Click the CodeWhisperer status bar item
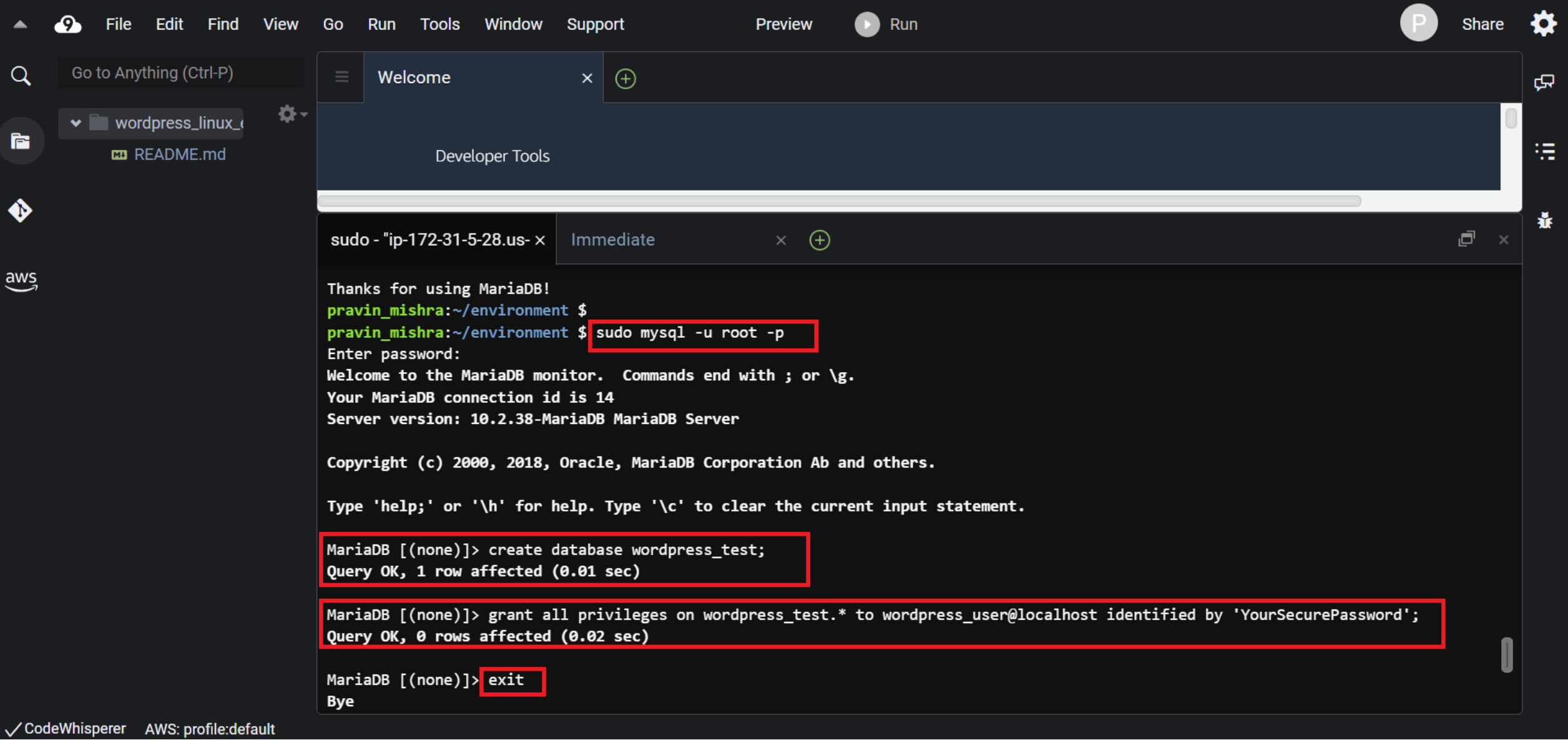The width and height of the screenshot is (1568, 740). click(66, 729)
